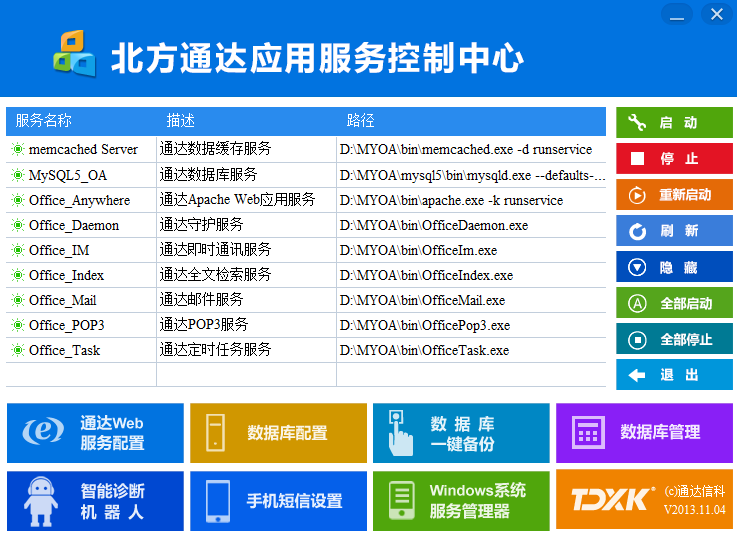Screen dimensions: 737x534
Task: Click the circular arrow refresh icon
Action: 637,231
